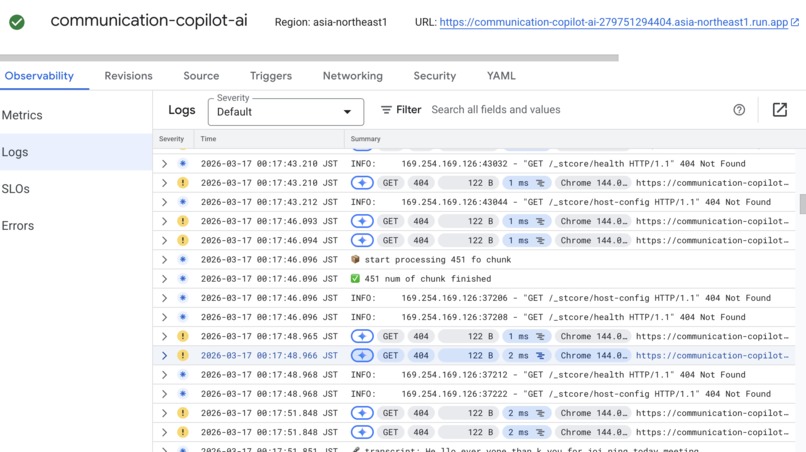Click latency trace icon on 00:17:48.965 row
This screenshot has width=806, height=452.
click(540, 336)
